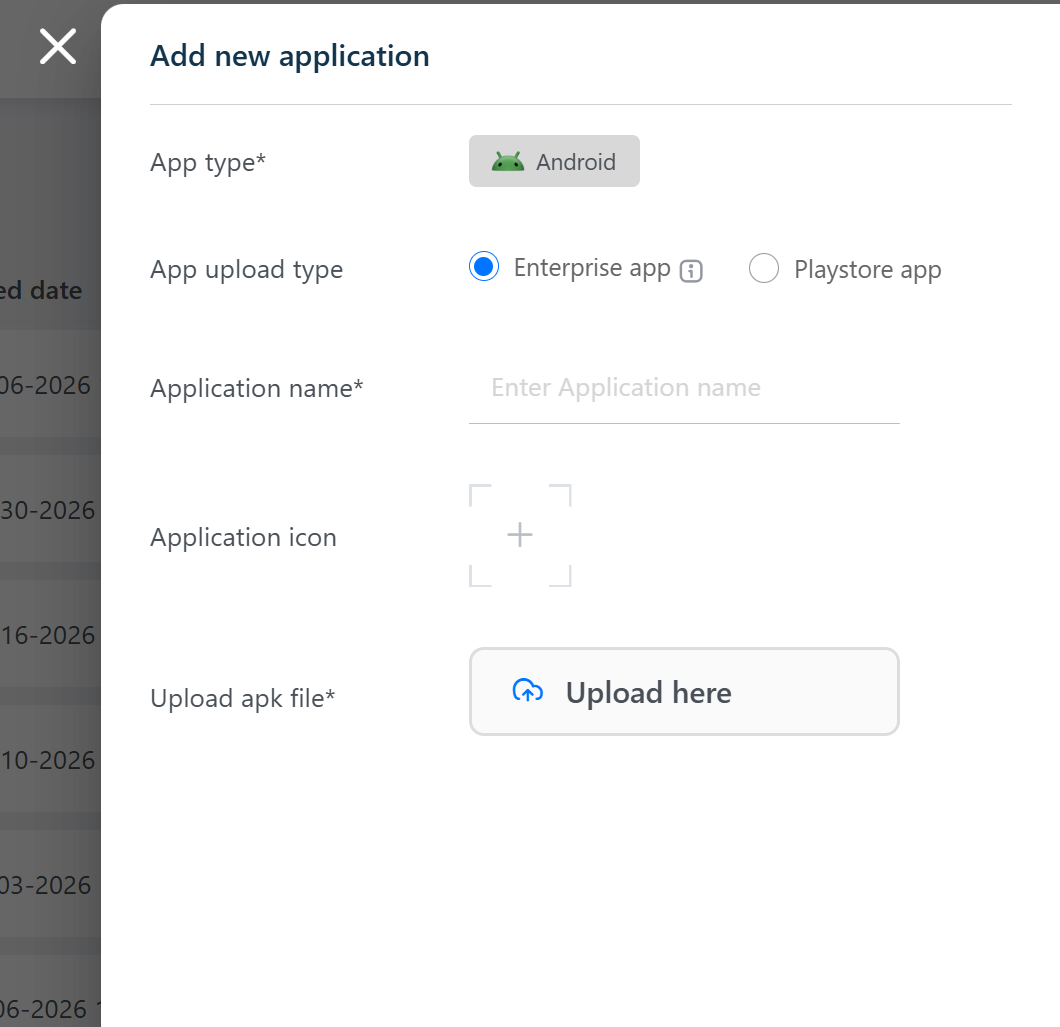Click the green Android robot icon
Image resolution: width=1060 pixels, height=1027 pixels.
point(508,162)
